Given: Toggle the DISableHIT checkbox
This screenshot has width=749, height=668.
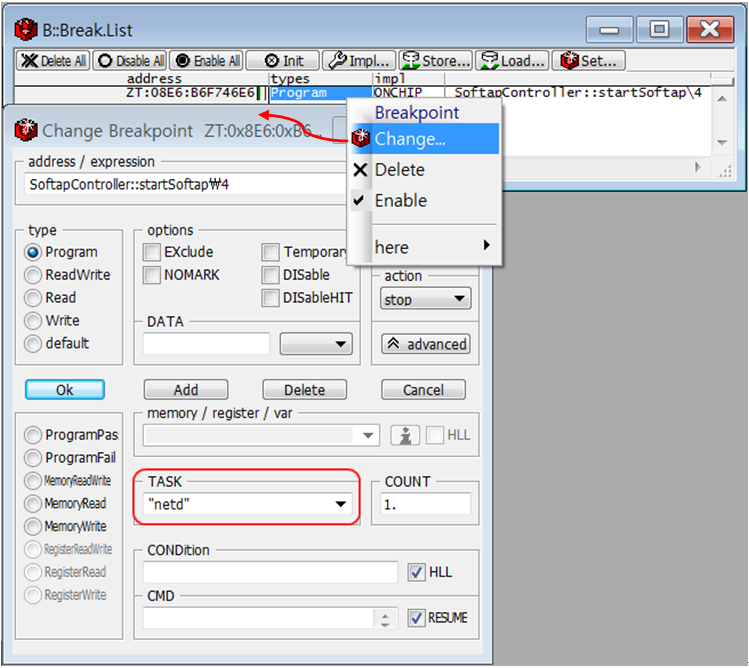Looking at the screenshot, I should tap(271, 298).
